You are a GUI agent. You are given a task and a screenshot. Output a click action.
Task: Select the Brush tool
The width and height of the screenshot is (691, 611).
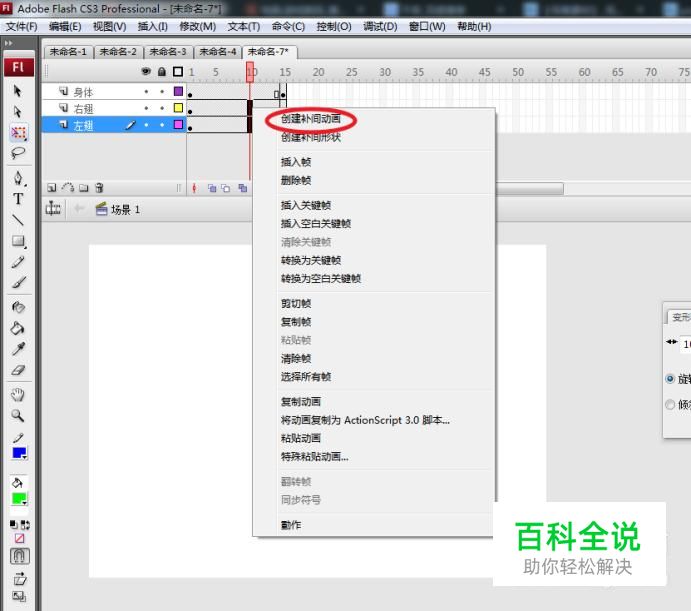point(18,282)
